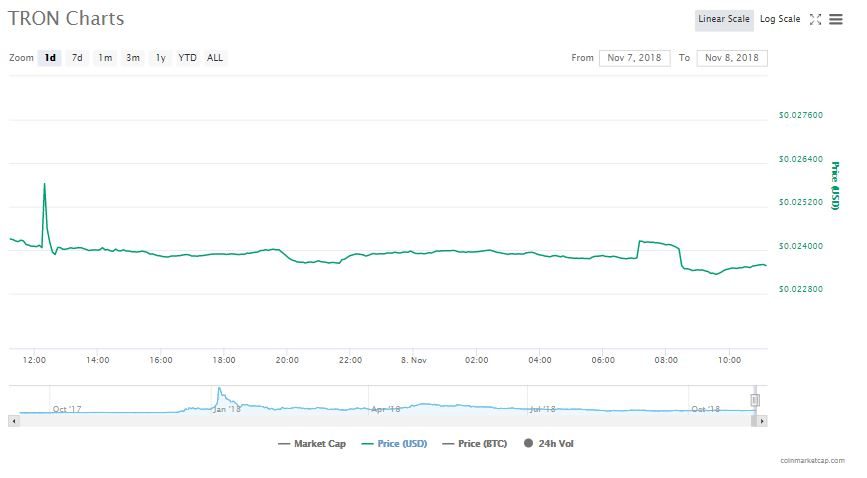Click the 08:00 time axis label

(x=666, y=360)
